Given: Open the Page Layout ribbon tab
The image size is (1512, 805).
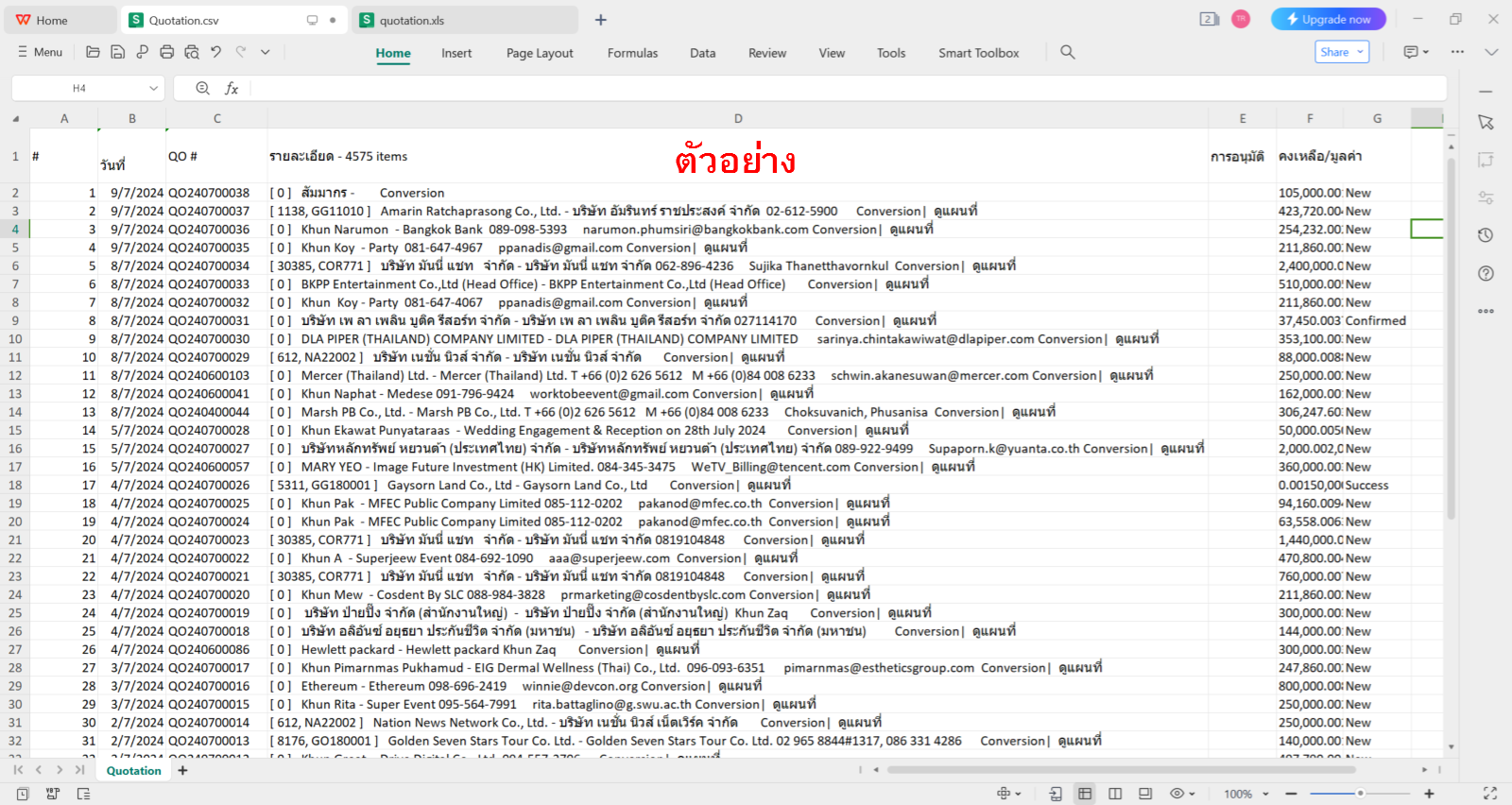Looking at the screenshot, I should click(540, 53).
